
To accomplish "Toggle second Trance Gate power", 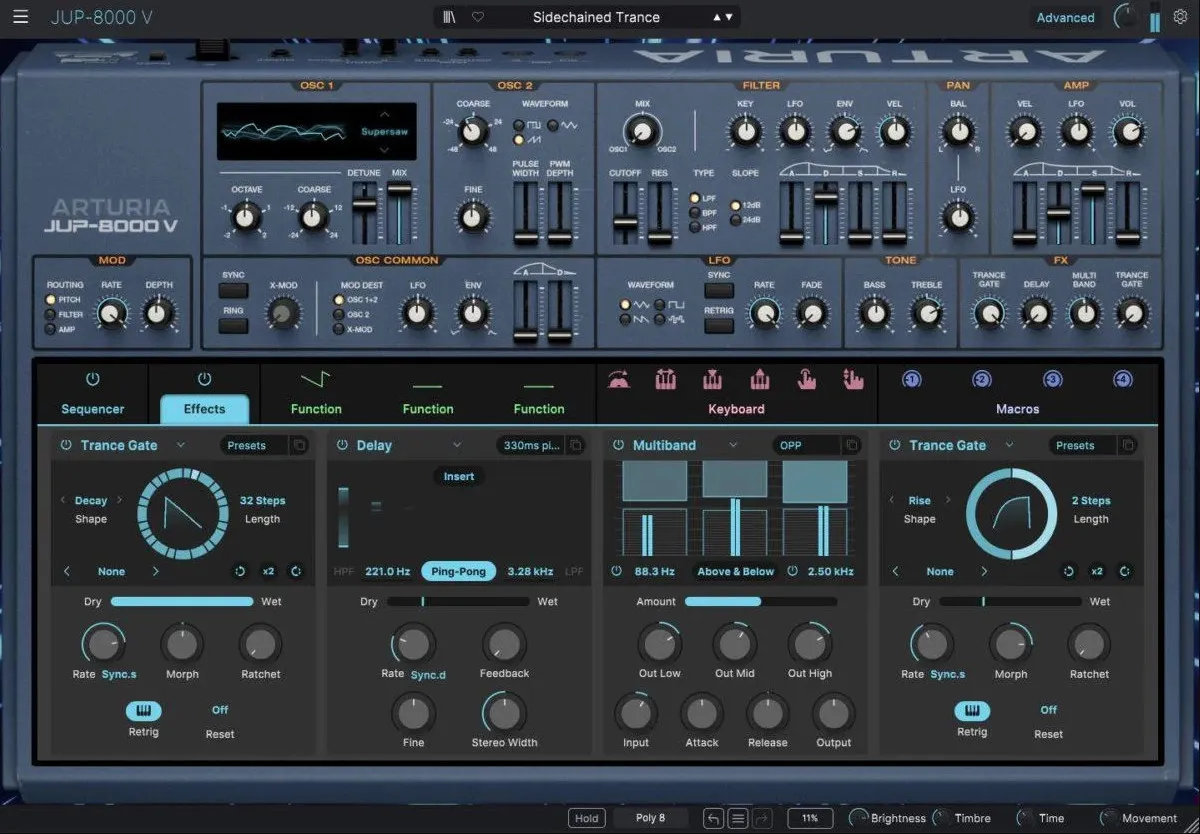I will click(x=894, y=445).
